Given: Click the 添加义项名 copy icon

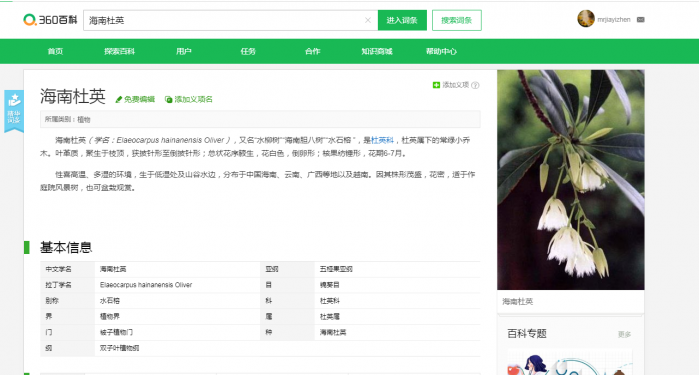Looking at the screenshot, I should click(169, 99).
